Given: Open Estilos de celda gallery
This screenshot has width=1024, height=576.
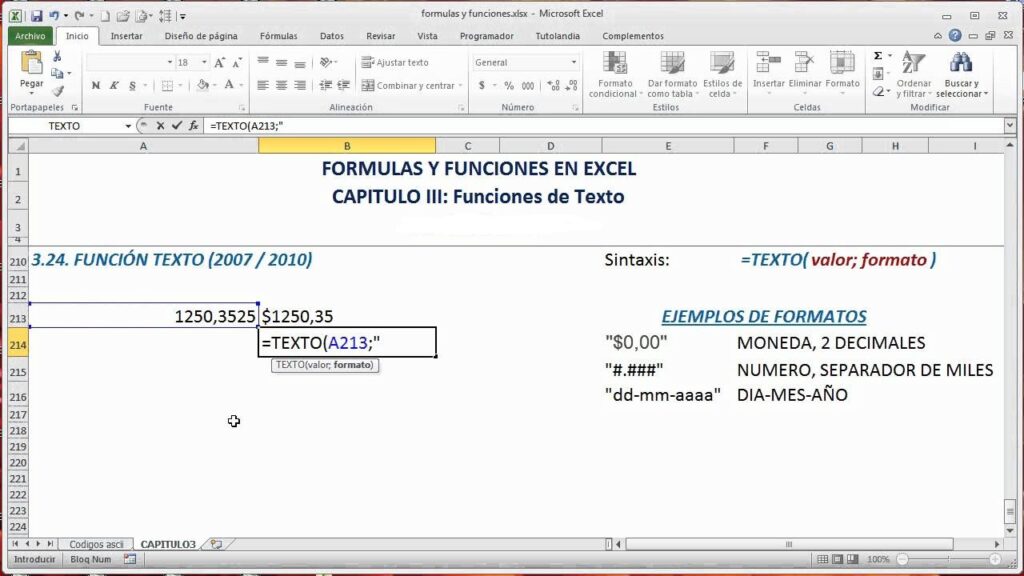Looking at the screenshot, I should (x=722, y=75).
